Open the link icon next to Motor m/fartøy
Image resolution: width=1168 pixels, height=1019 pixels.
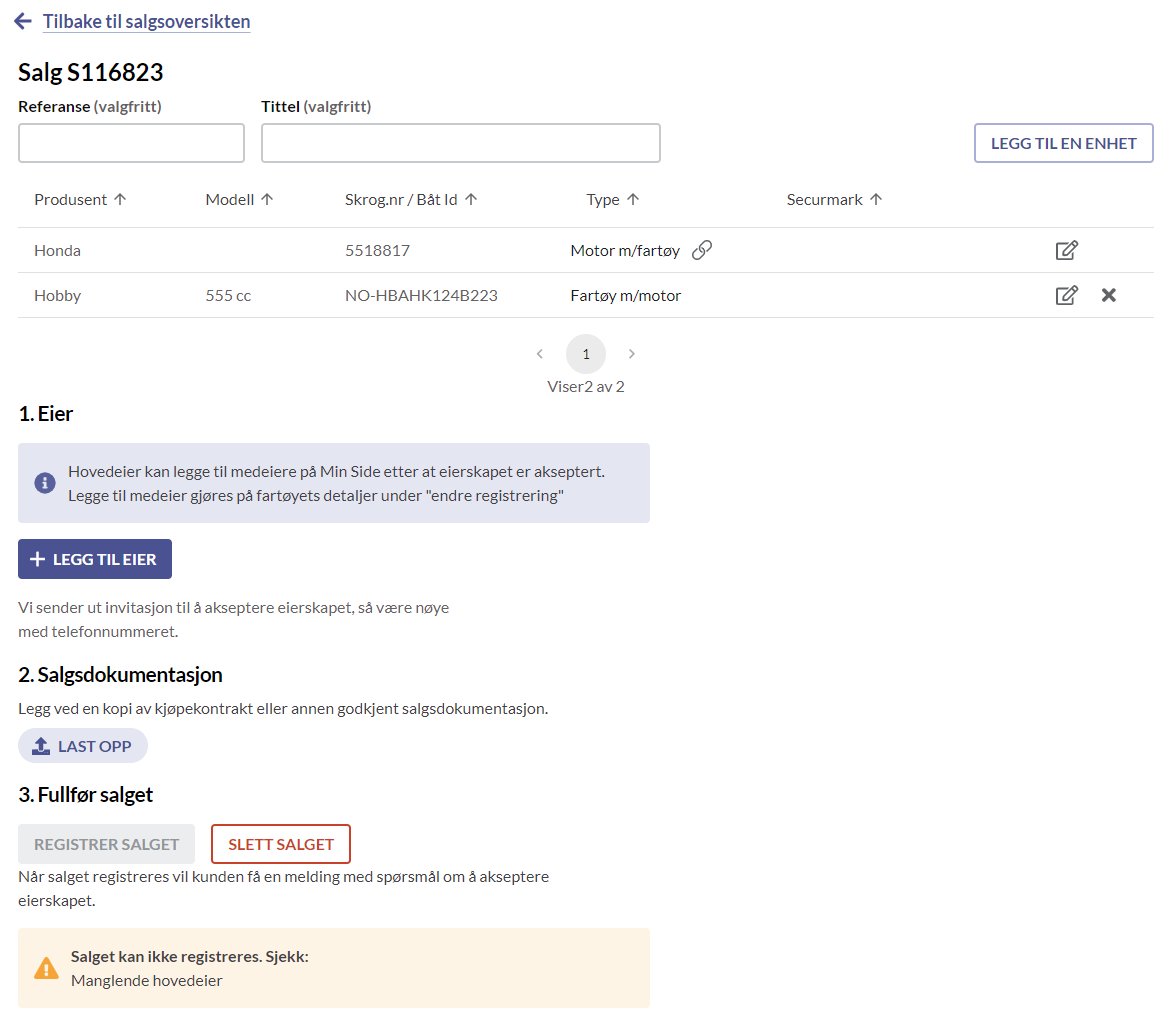703,249
